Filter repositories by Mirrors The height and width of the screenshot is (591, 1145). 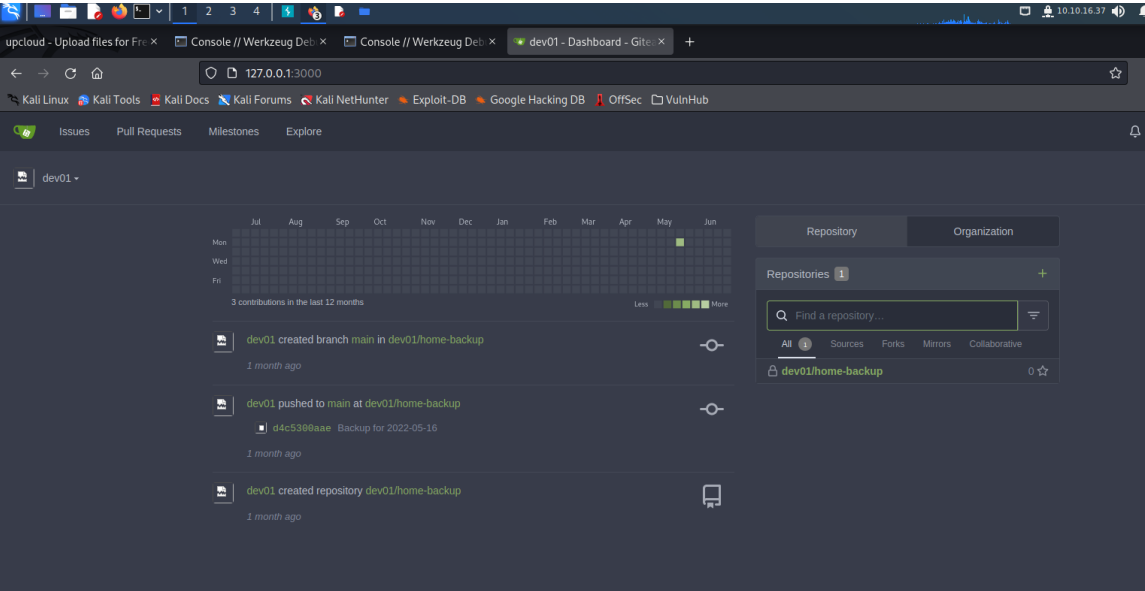tap(937, 343)
